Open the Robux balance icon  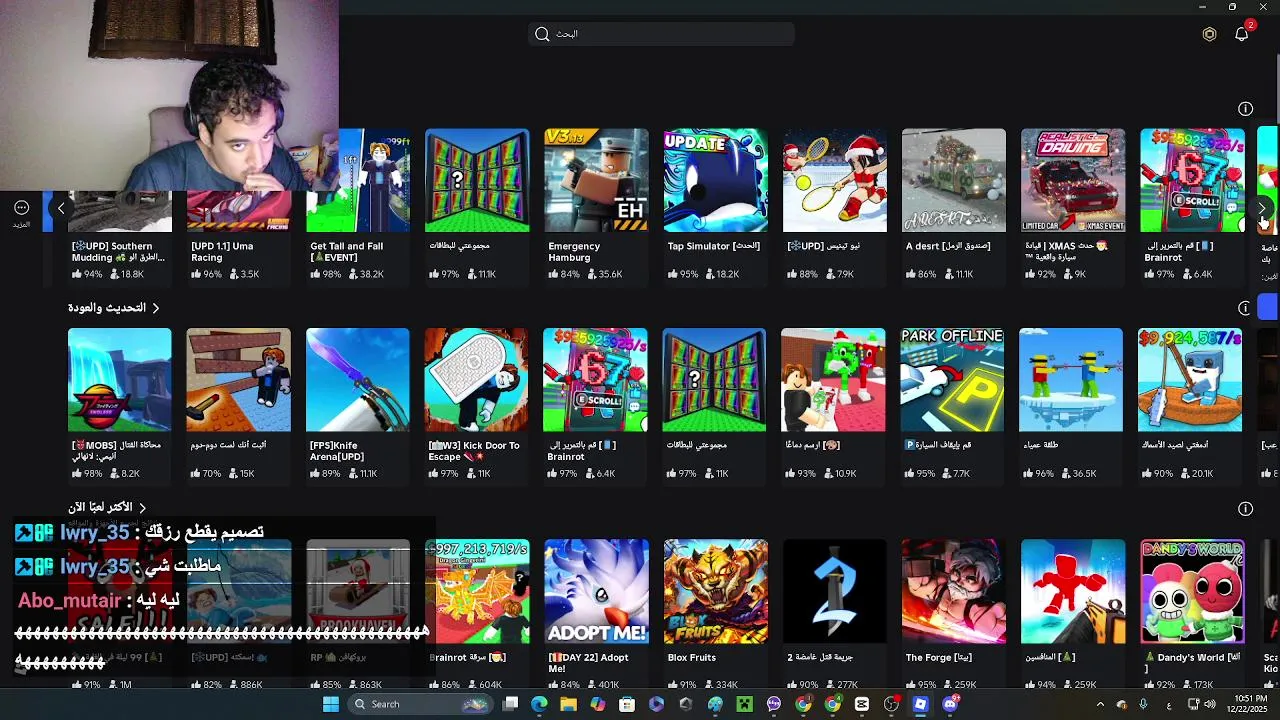(1209, 34)
